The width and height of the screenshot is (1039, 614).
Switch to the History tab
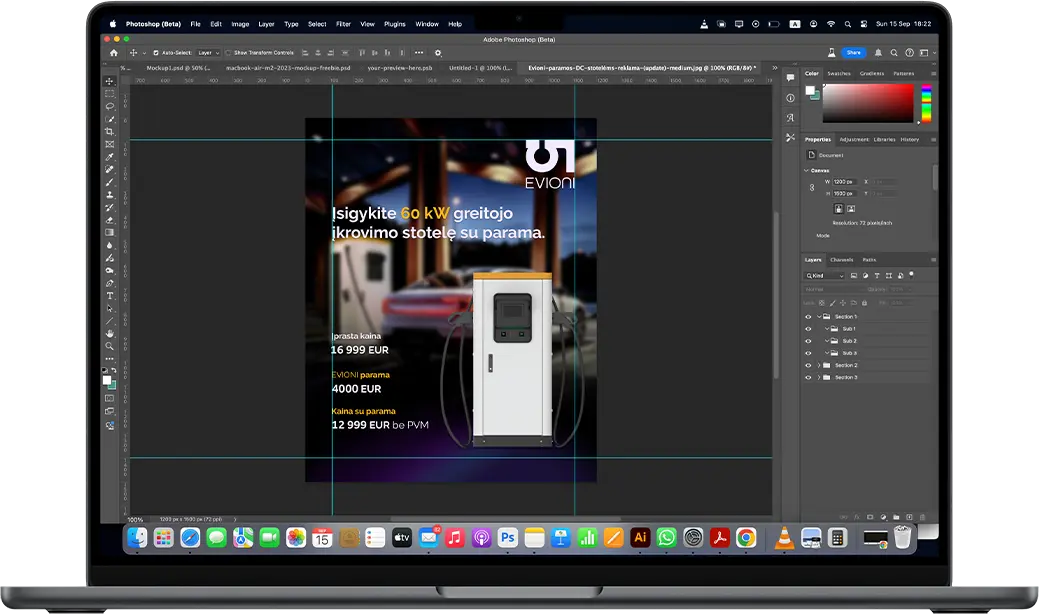tap(910, 140)
